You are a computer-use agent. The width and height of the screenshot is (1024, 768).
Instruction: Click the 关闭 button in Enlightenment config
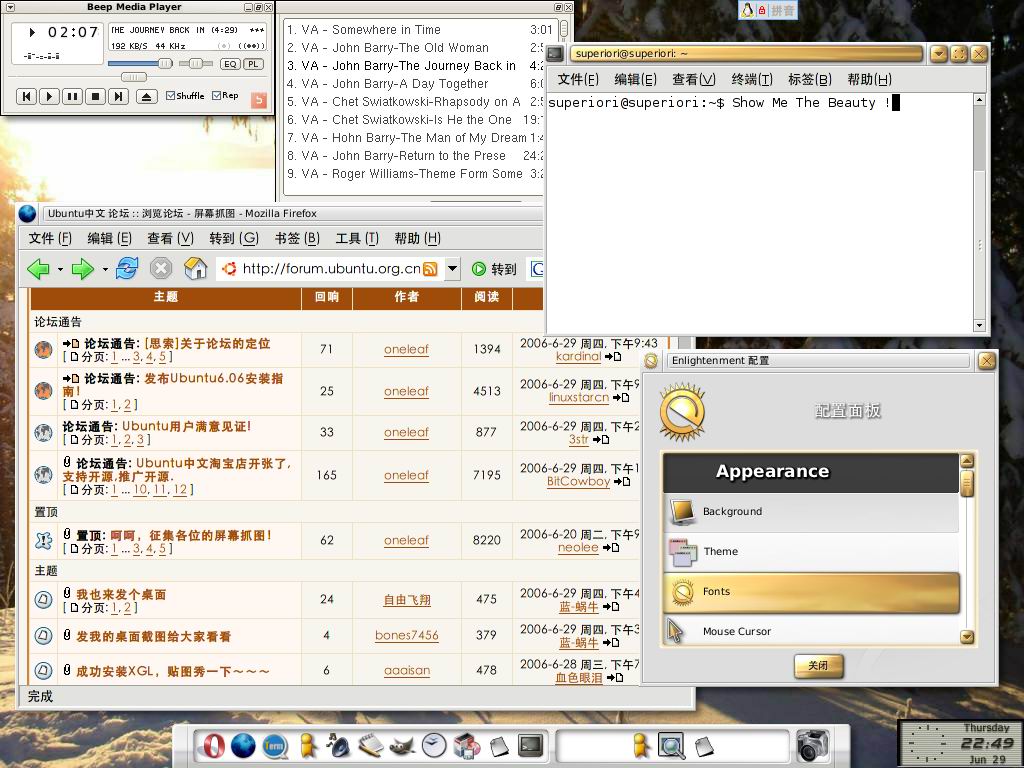click(x=818, y=665)
